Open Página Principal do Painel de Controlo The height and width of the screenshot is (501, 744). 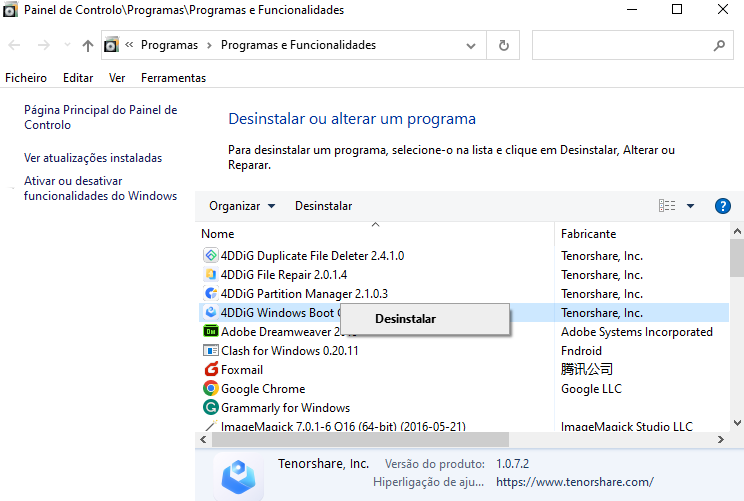[101, 117]
